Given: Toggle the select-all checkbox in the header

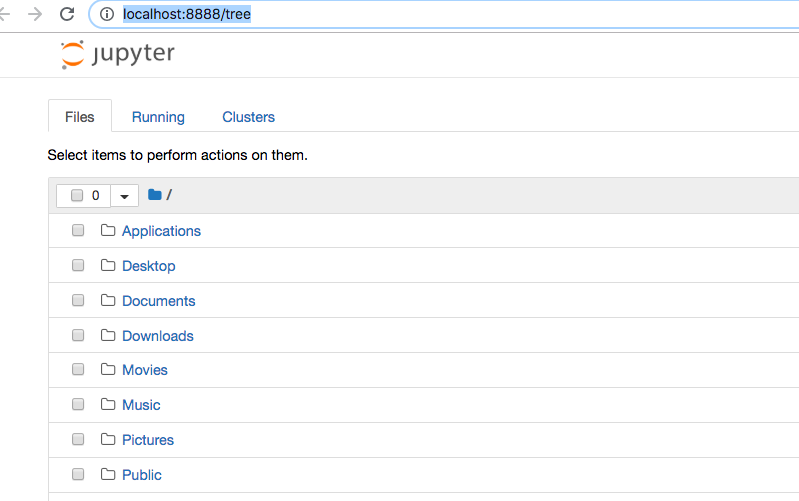Looking at the screenshot, I should 77,196.
